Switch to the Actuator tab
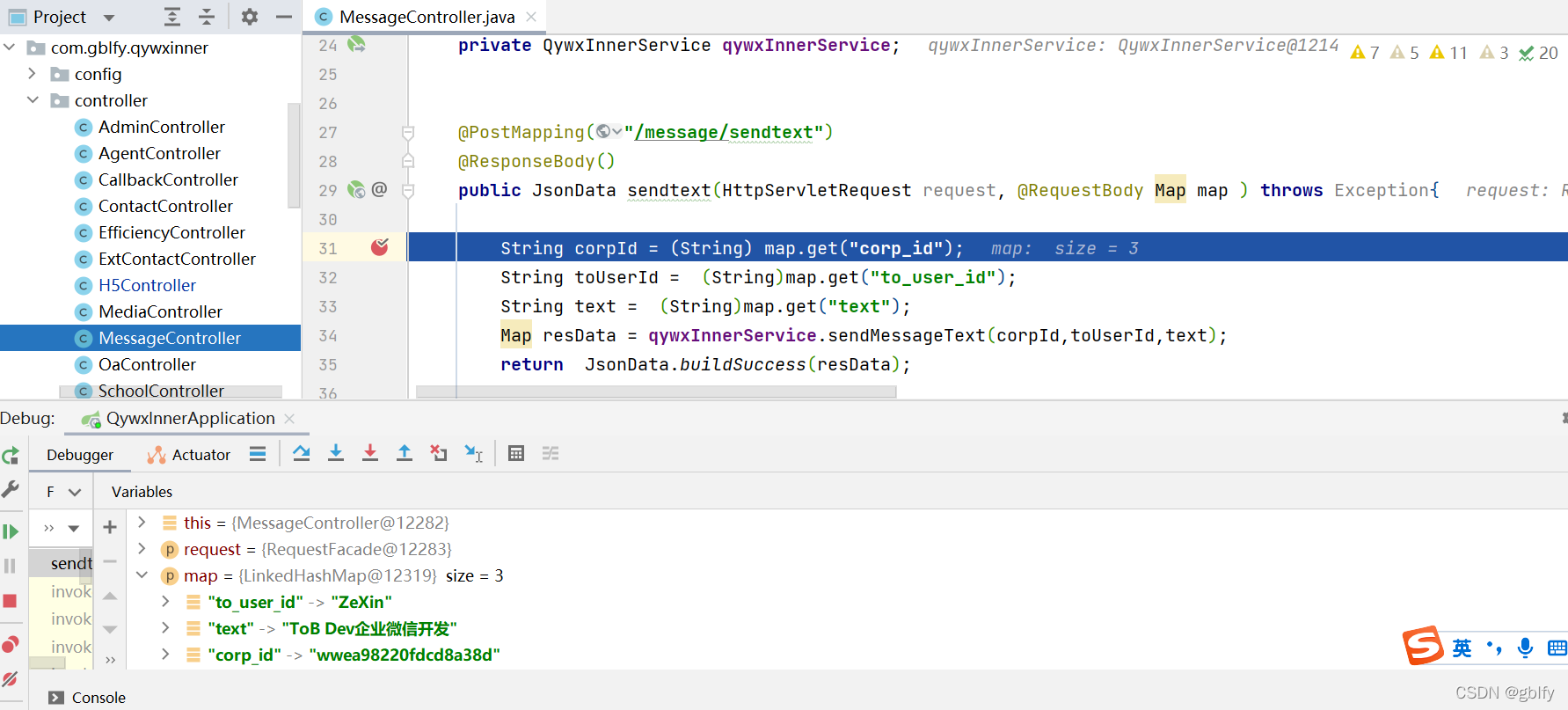1568x710 pixels. coord(189,455)
